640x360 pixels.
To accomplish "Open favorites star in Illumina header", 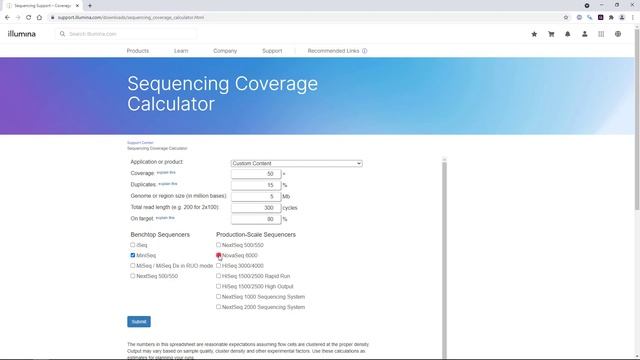I will [x=534, y=34].
